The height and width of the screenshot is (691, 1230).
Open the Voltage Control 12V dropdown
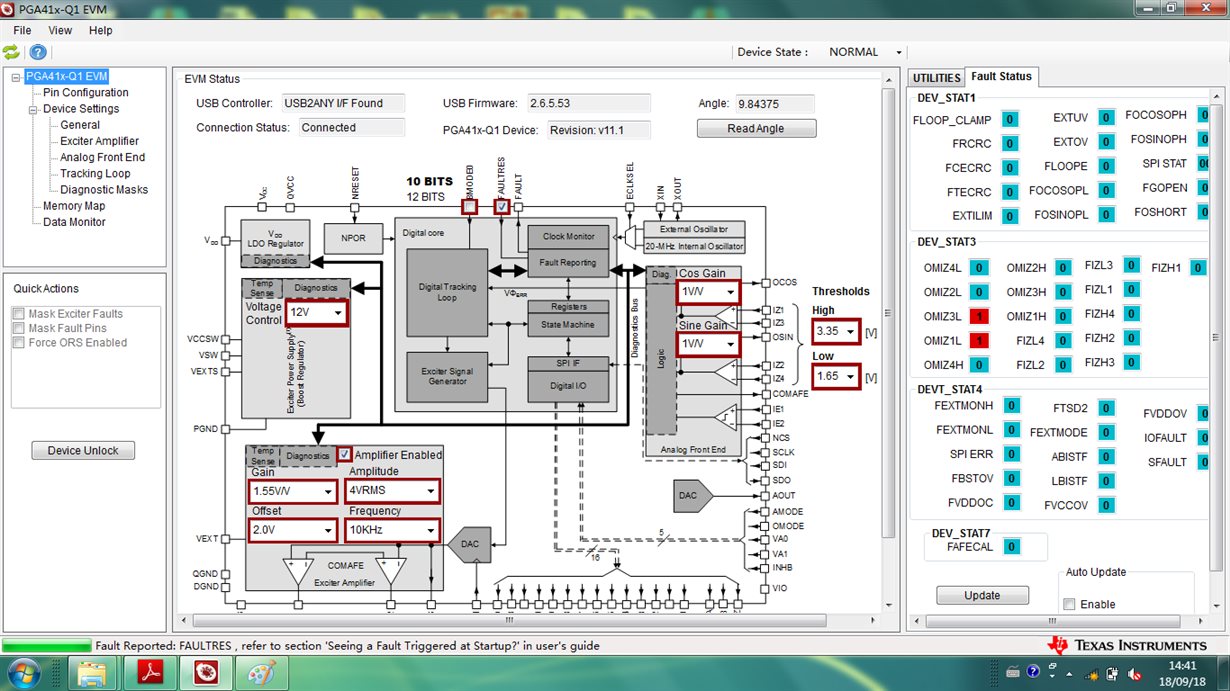pos(317,312)
